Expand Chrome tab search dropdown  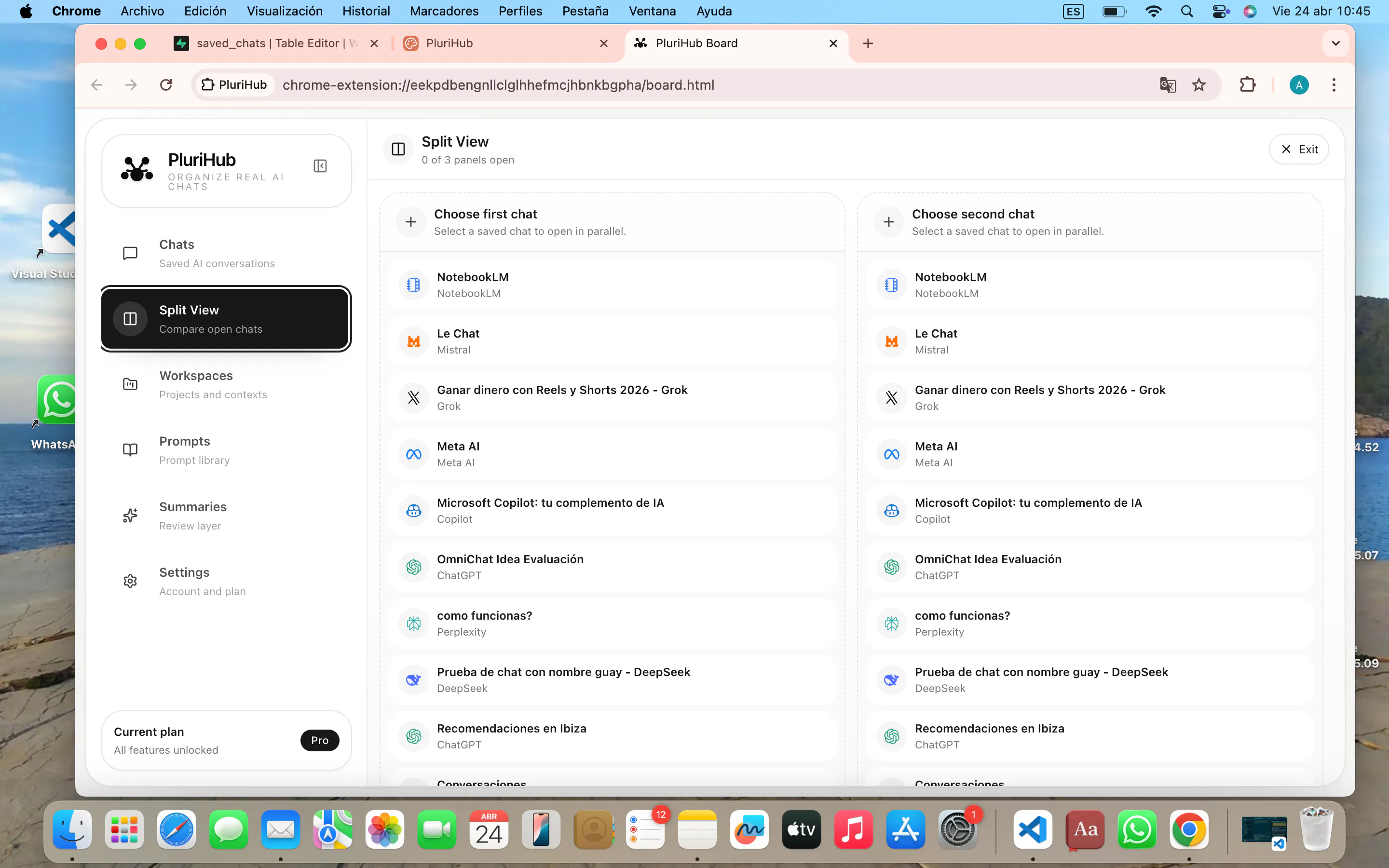1335,43
